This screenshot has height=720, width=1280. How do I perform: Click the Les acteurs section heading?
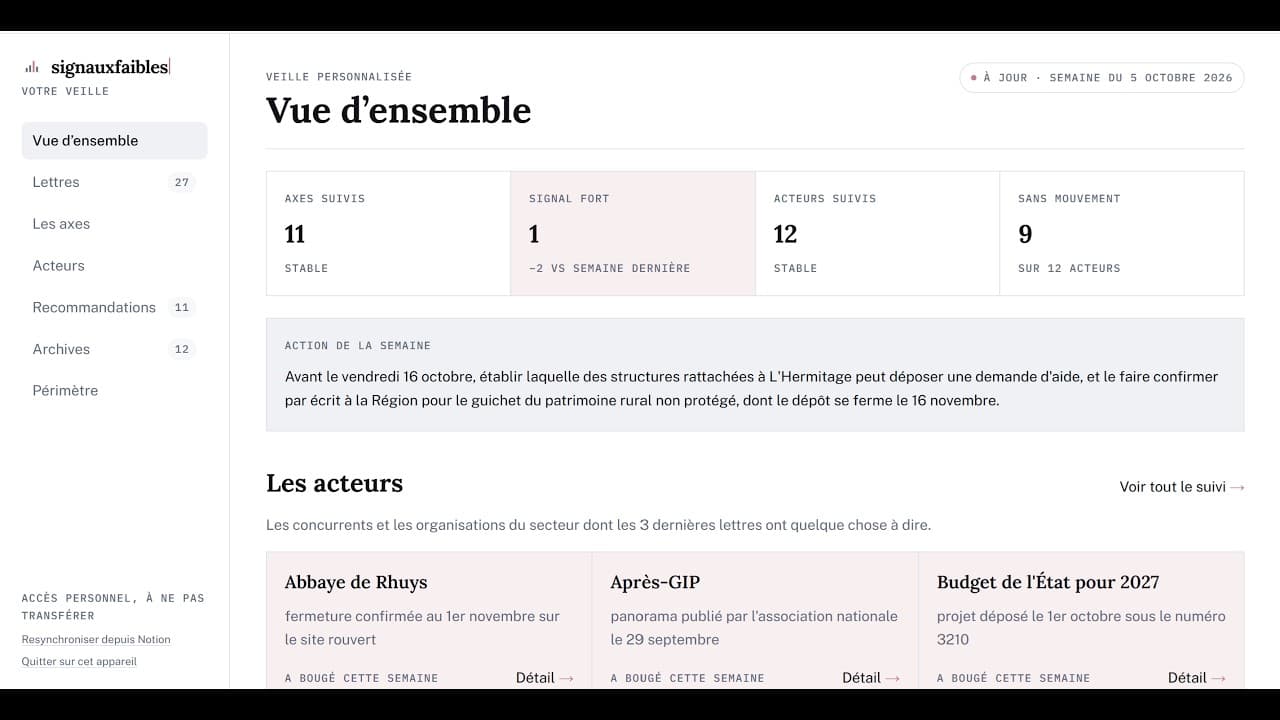334,484
